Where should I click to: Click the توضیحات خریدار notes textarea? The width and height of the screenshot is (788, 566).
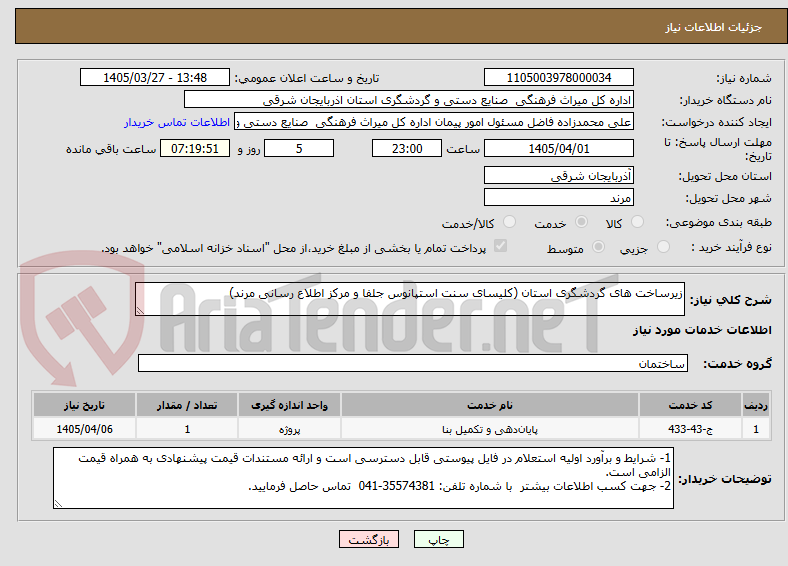click(x=363, y=478)
